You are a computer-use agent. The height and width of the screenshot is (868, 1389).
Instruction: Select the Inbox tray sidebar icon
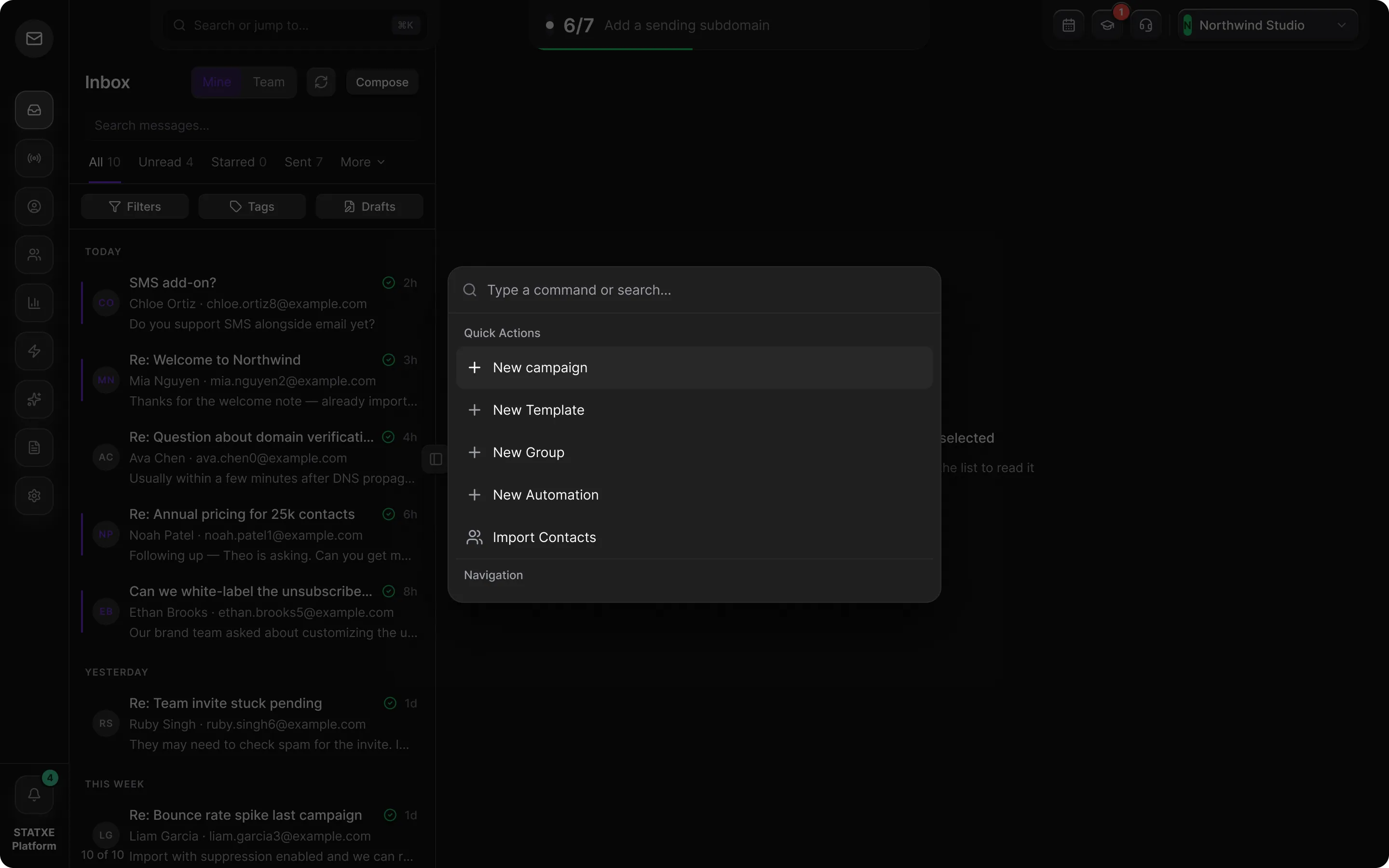(34, 109)
